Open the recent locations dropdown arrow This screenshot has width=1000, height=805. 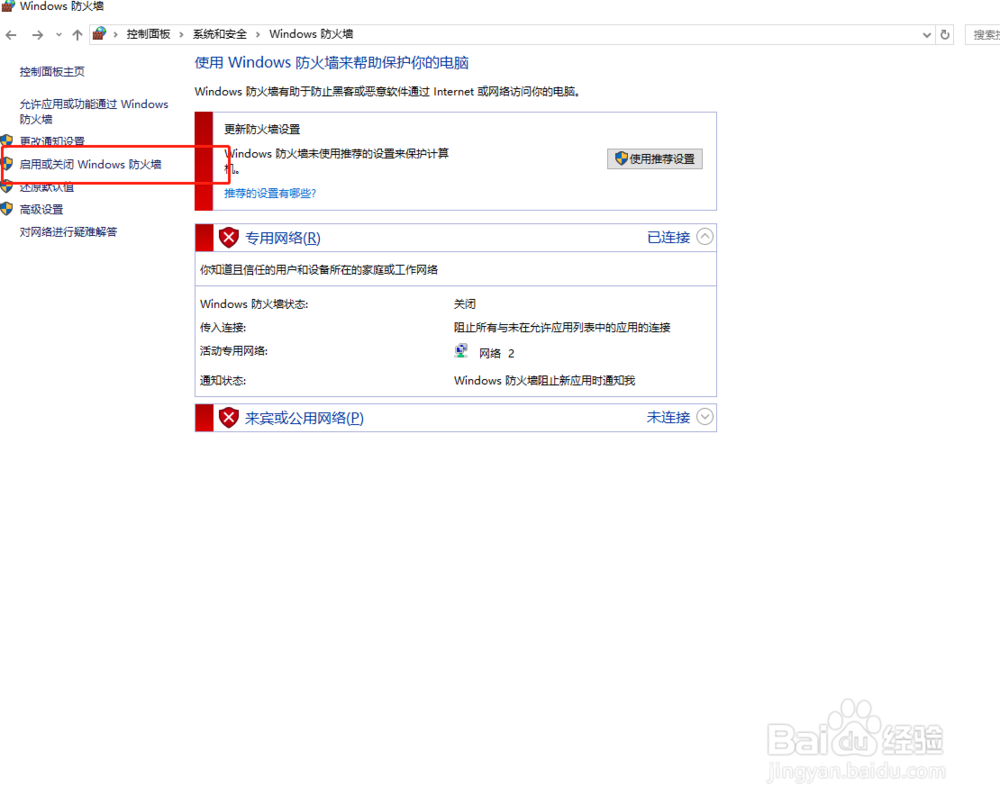[x=59, y=35]
